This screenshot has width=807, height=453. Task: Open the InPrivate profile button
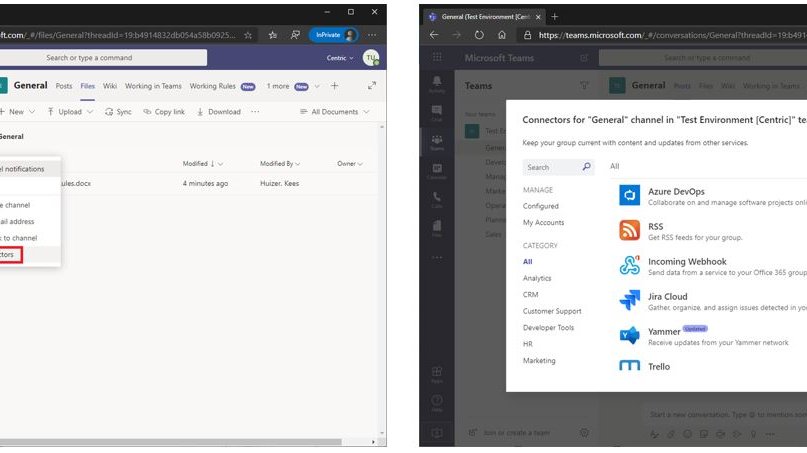333,35
